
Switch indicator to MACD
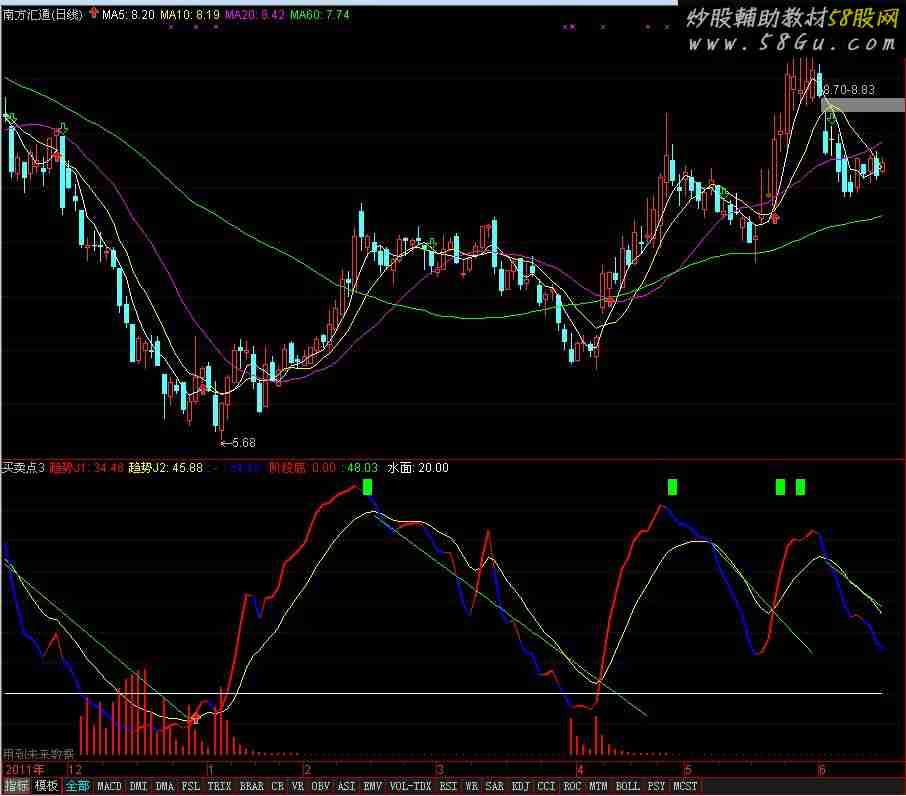[x=109, y=787]
